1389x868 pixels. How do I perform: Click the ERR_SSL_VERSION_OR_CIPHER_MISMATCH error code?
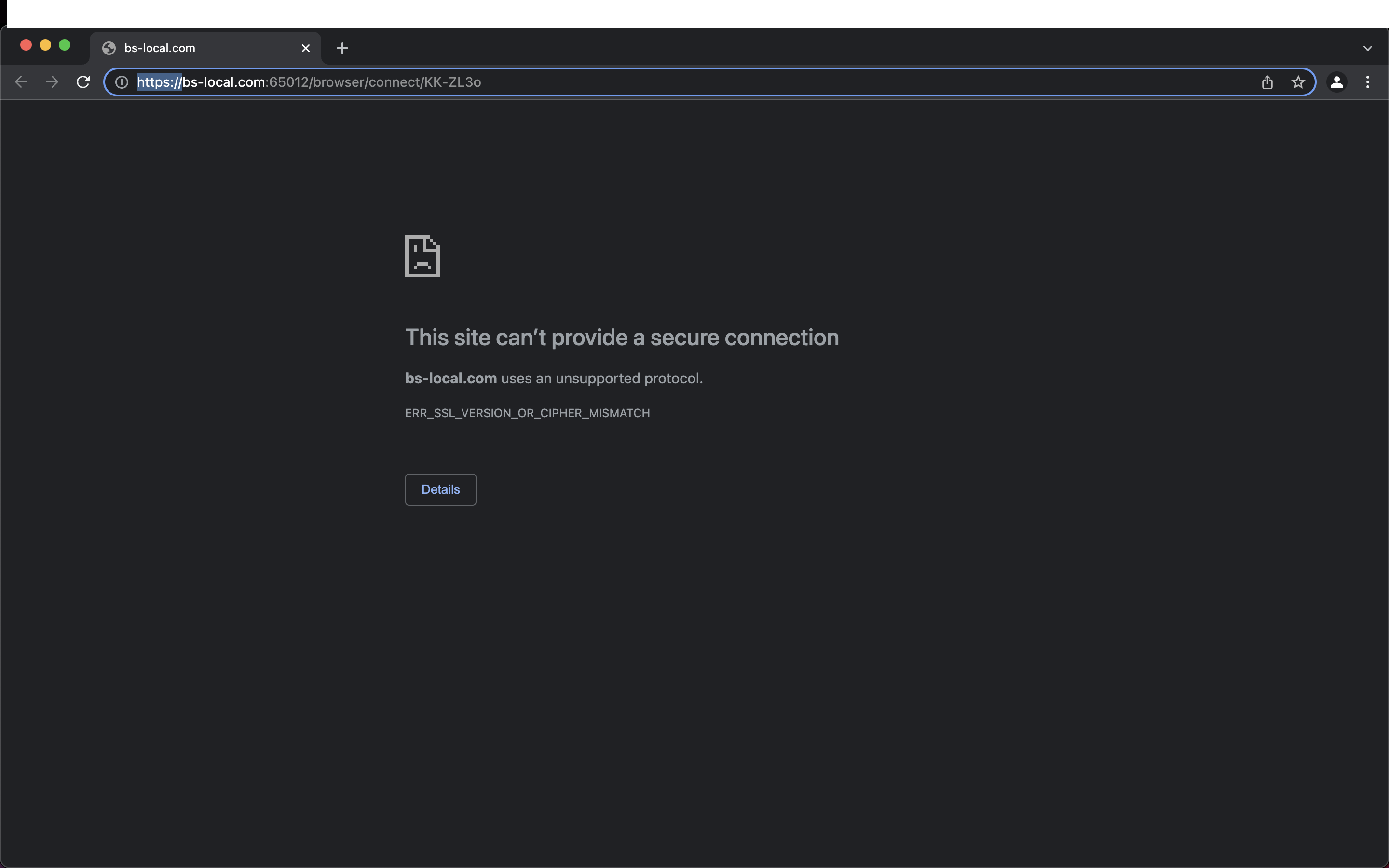[x=527, y=413]
